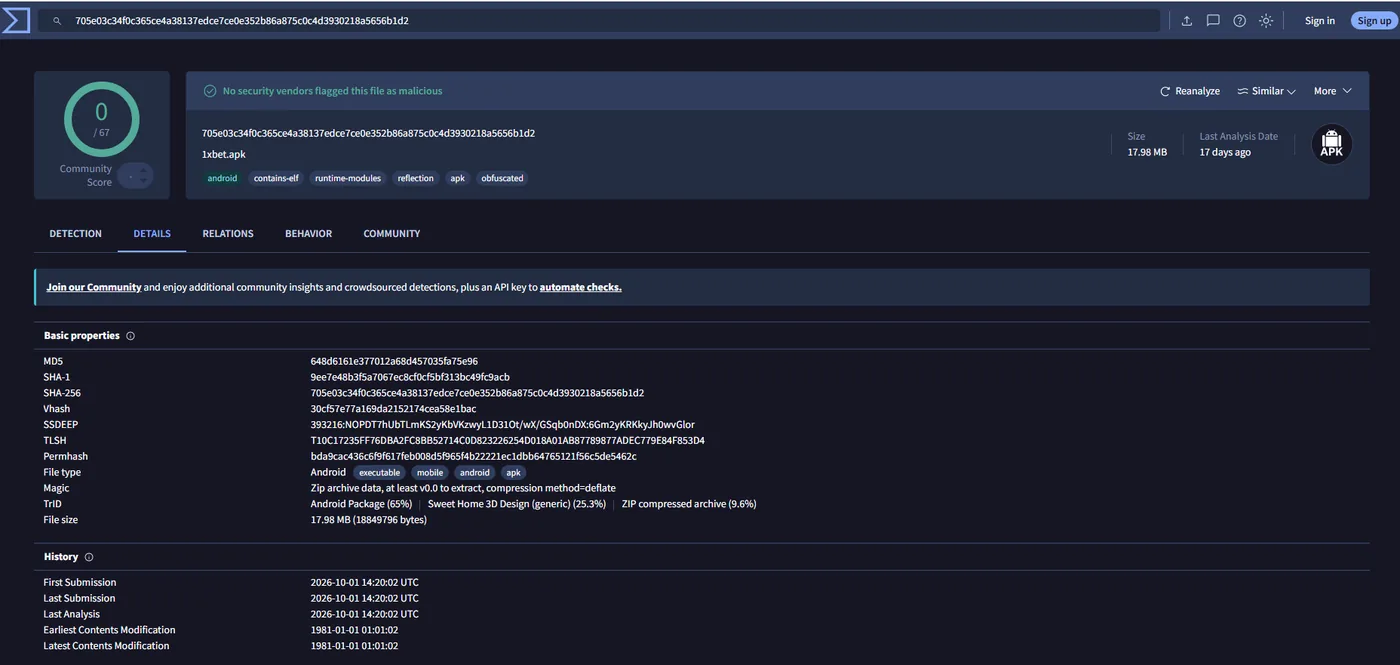Select the MD5 value 648d6161e377012a68d457035fa75e96
1400x665 pixels.
click(x=394, y=361)
